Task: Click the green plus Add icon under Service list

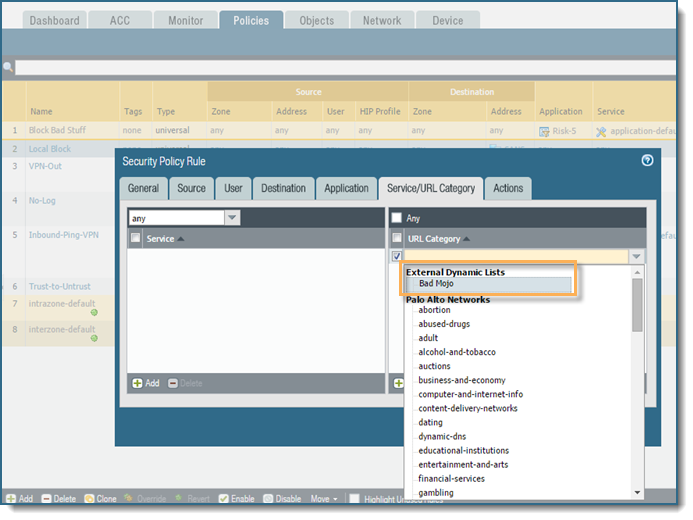Action: point(137,383)
